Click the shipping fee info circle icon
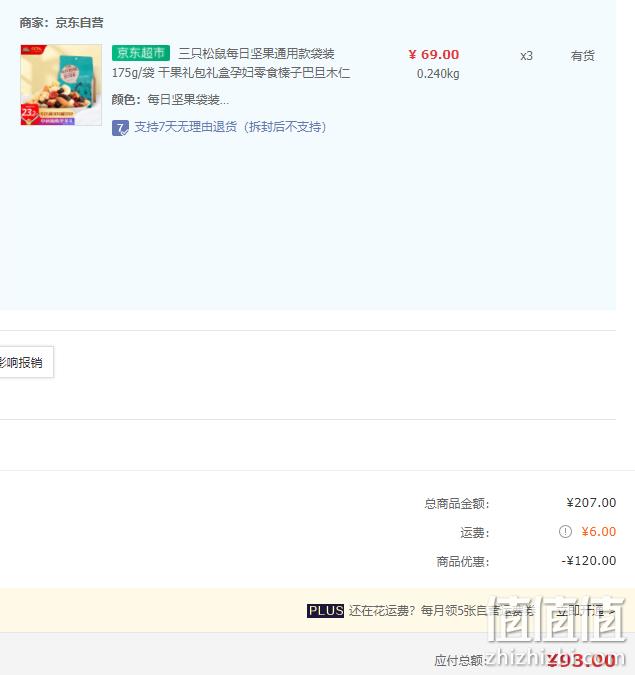Image resolution: width=635 pixels, height=675 pixels. [x=565, y=532]
